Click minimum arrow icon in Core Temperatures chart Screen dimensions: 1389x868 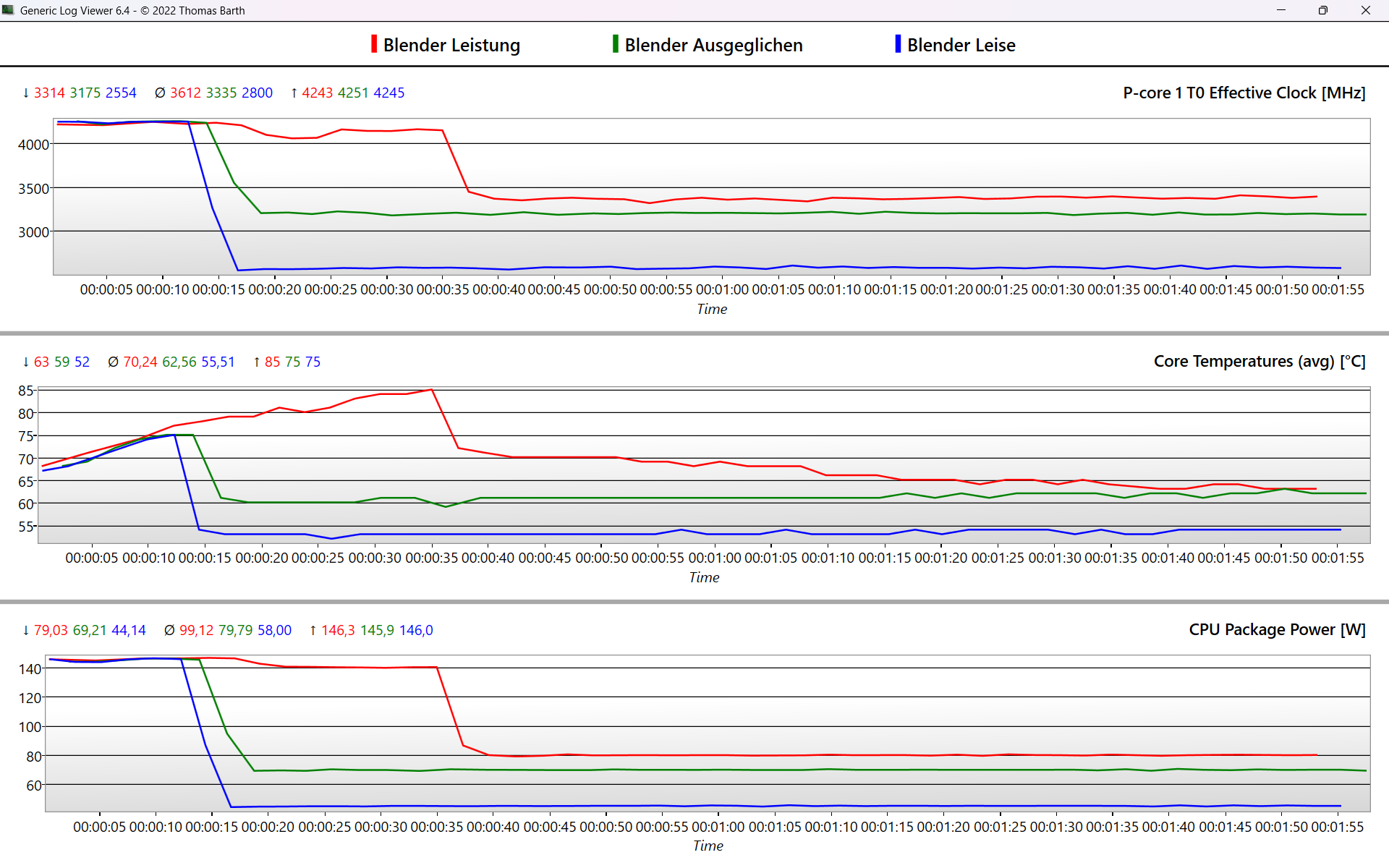pos(26,362)
